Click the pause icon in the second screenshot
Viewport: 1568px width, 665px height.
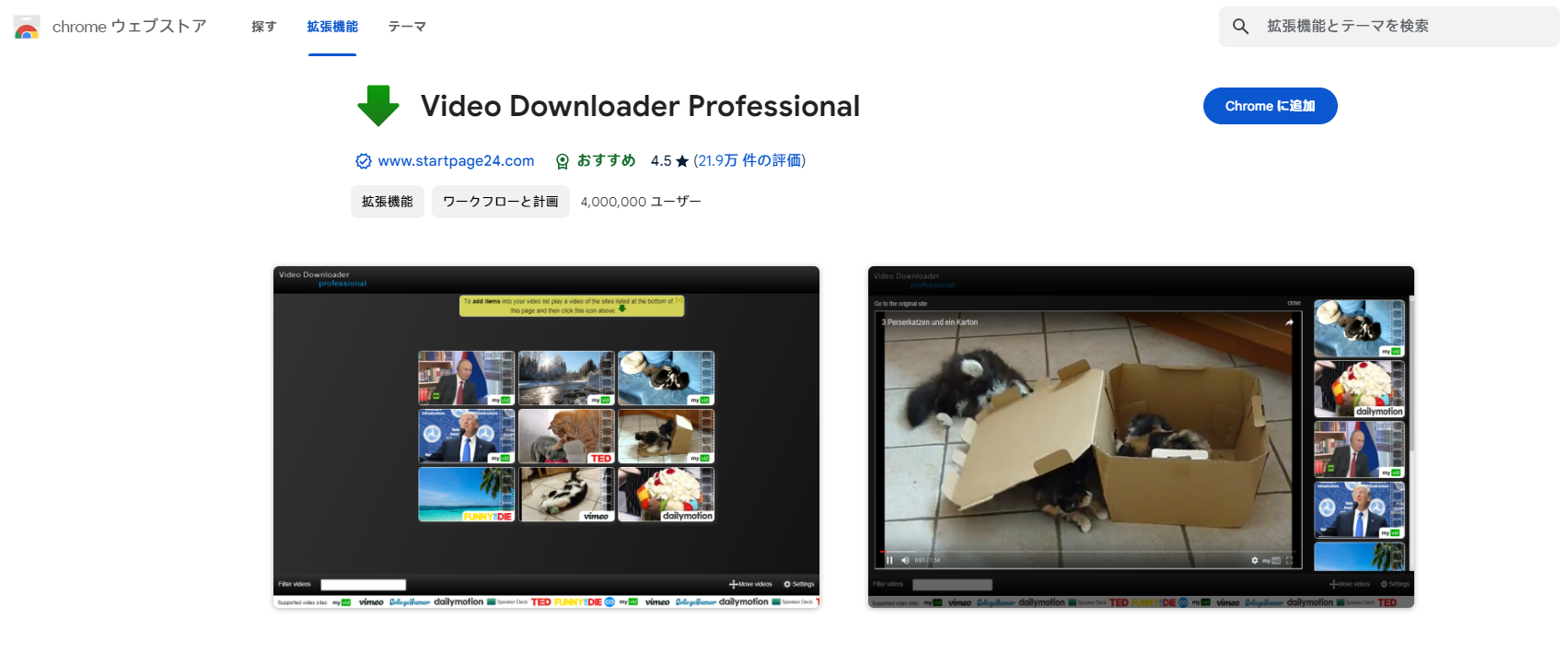pos(889,560)
